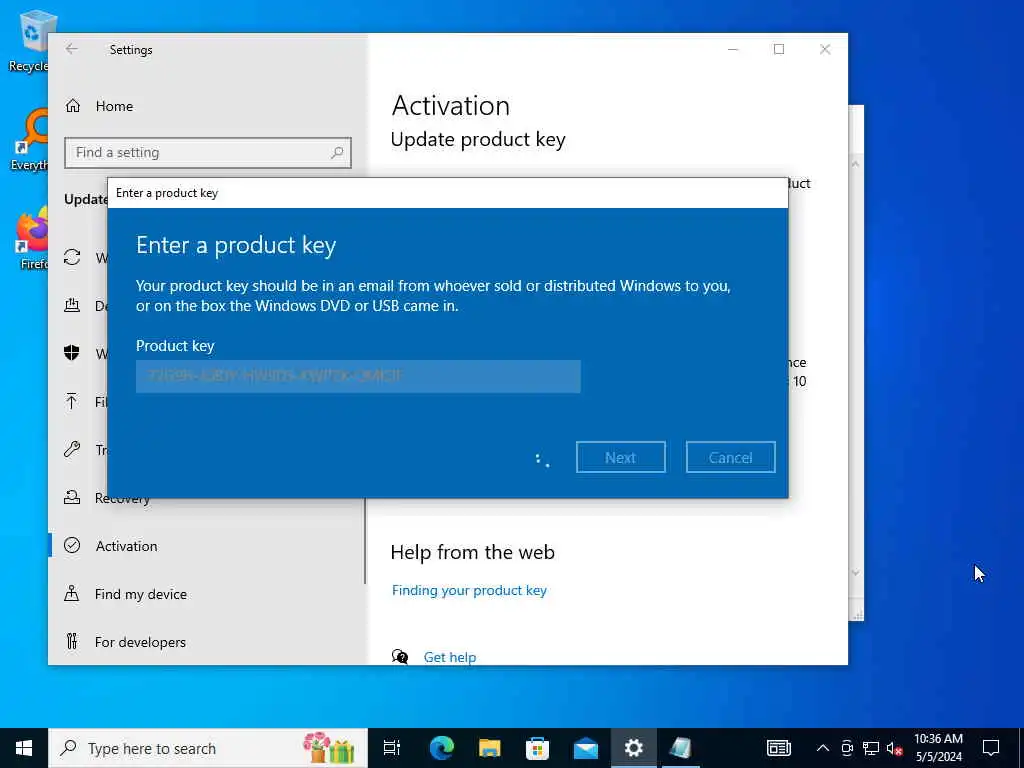The height and width of the screenshot is (768, 1024).
Task: Maximize the Settings window
Action: click(778, 49)
